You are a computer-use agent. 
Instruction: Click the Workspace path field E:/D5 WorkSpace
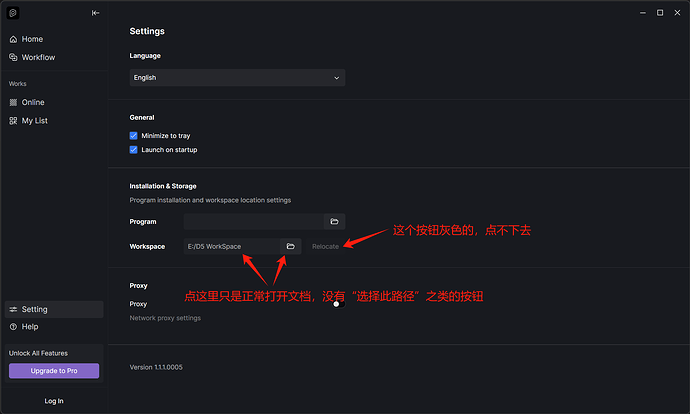232,246
